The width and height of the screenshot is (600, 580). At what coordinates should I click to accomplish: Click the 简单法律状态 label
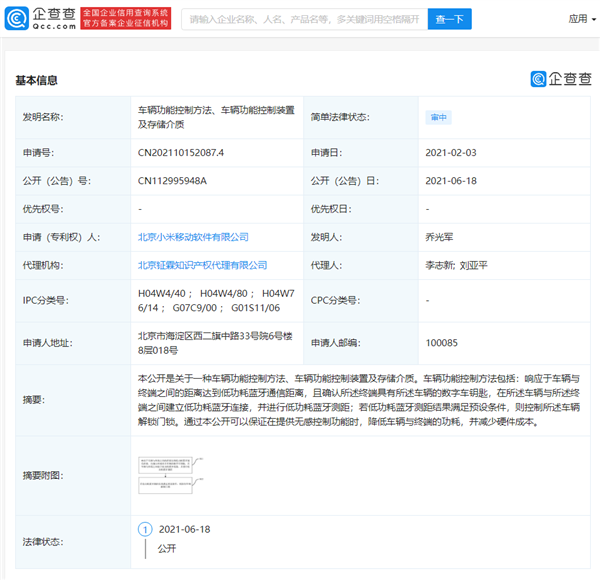[340, 117]
